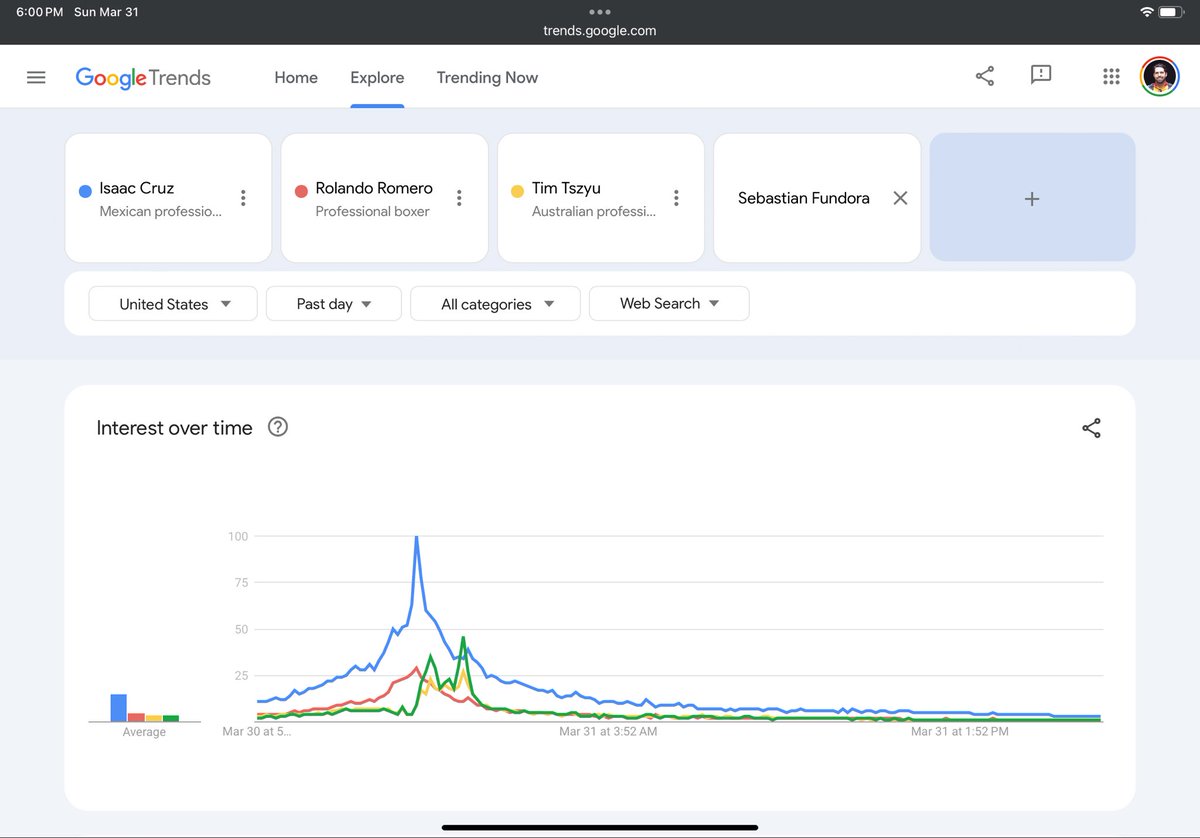Open options menu for Isaac Cruz
Viewport: 1200px width, 838px height.
click(243, 198)
